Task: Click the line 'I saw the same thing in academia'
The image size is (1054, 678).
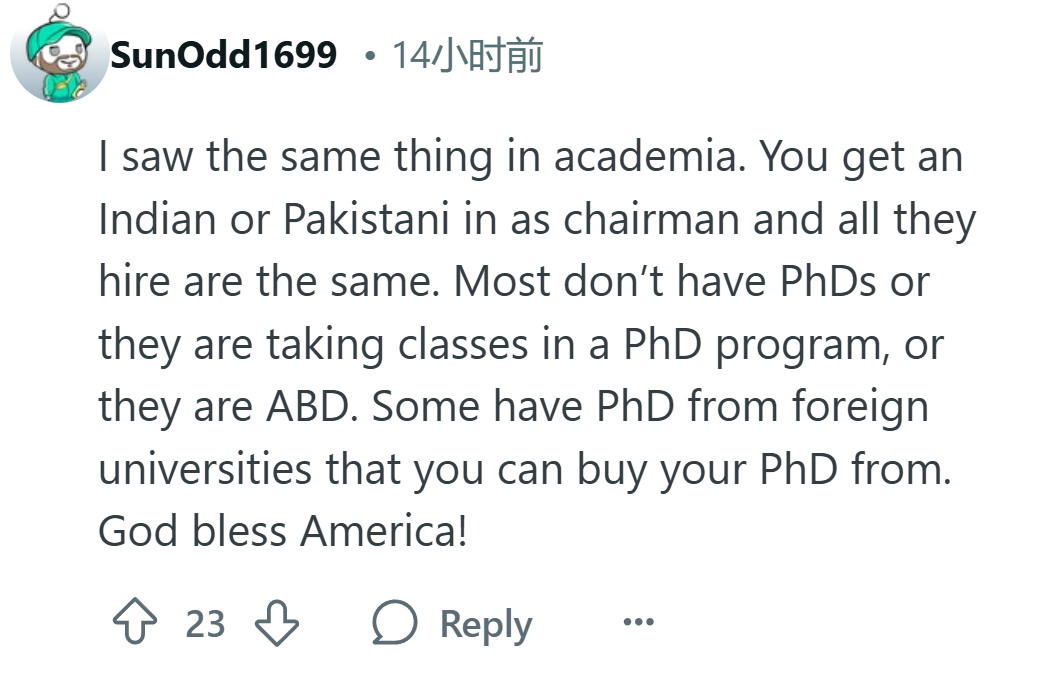Action: point(421,157)
